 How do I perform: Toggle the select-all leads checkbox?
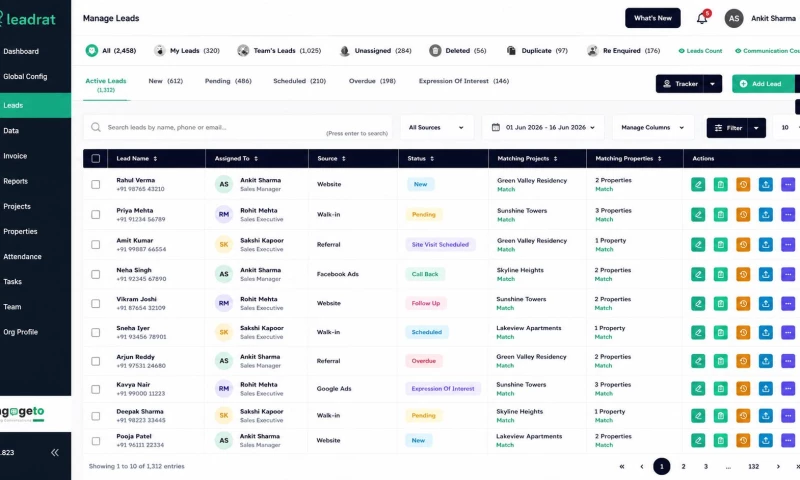point(95,159)
